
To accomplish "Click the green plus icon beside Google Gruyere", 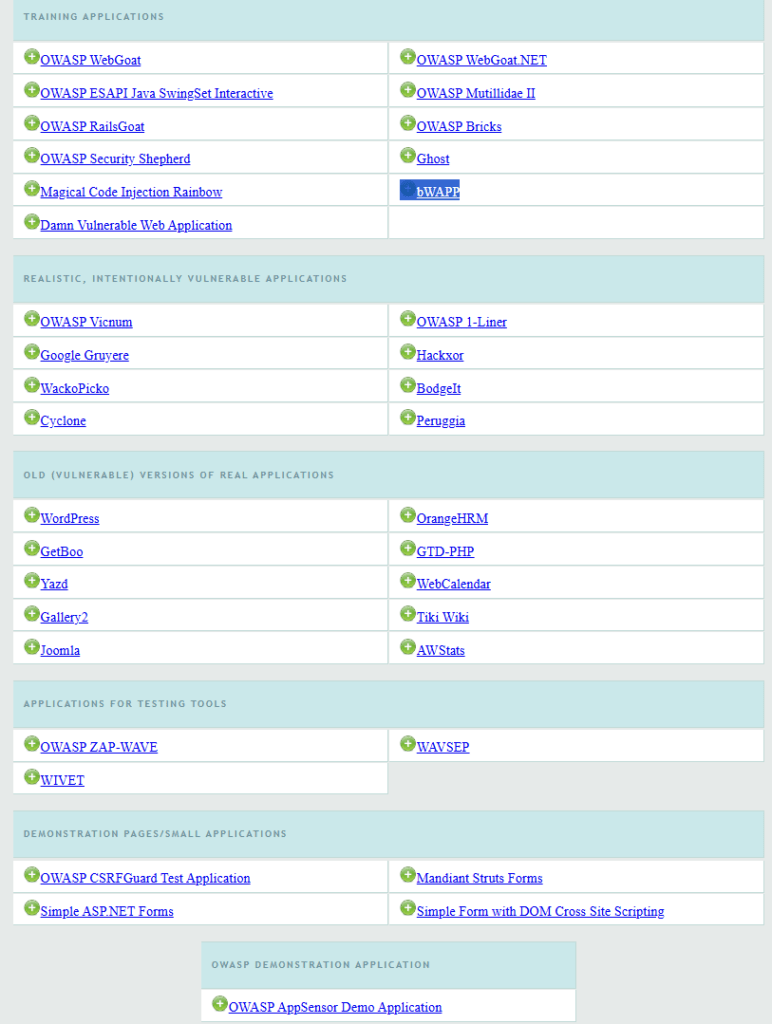I will pos(32,352).
